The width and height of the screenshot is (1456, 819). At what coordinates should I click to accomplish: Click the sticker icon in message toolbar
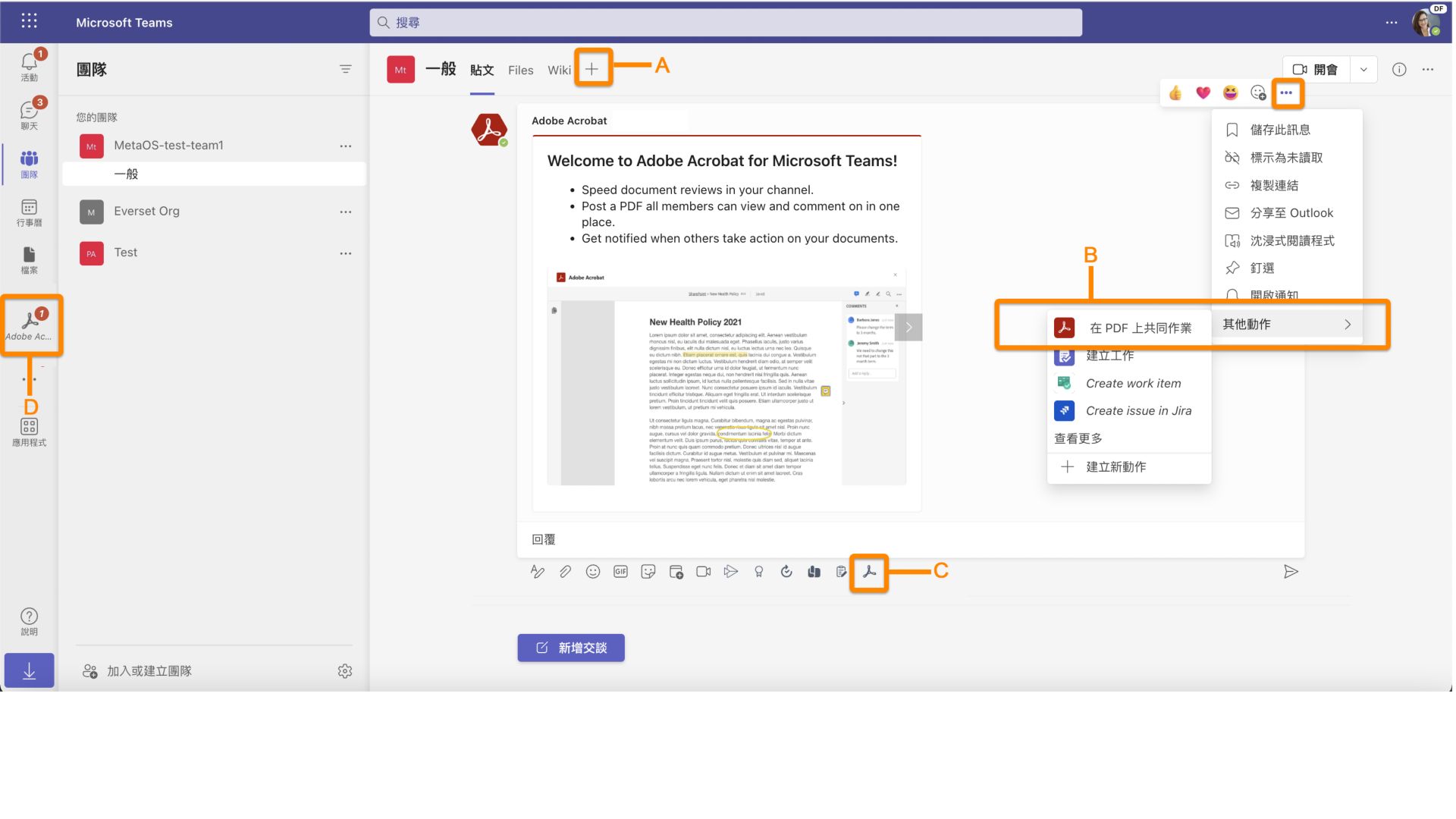pyautogui.click(x=648, y=571)
